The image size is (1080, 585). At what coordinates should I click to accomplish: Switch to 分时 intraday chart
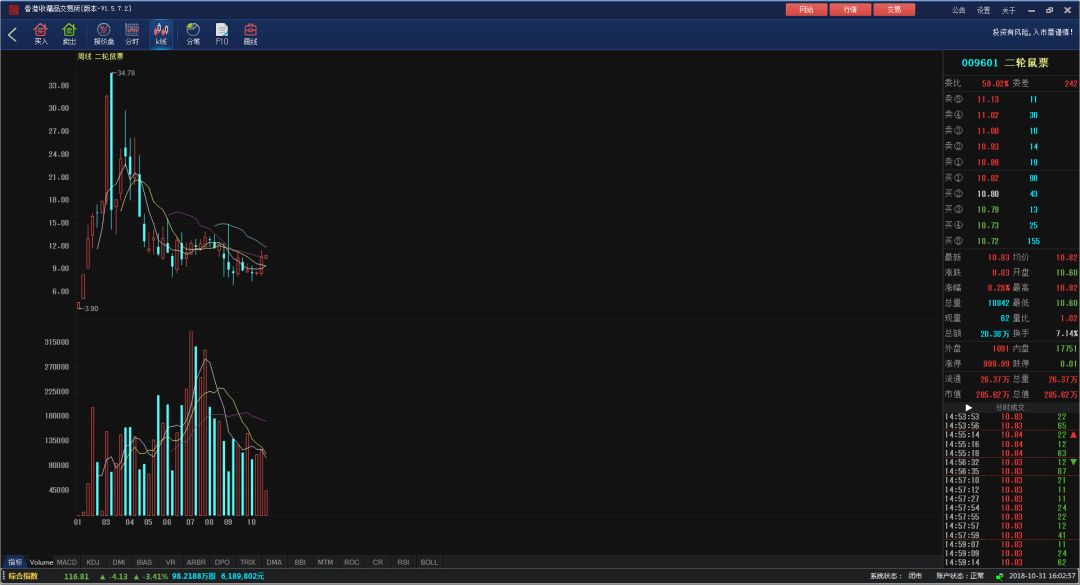(x=132, y=34)
